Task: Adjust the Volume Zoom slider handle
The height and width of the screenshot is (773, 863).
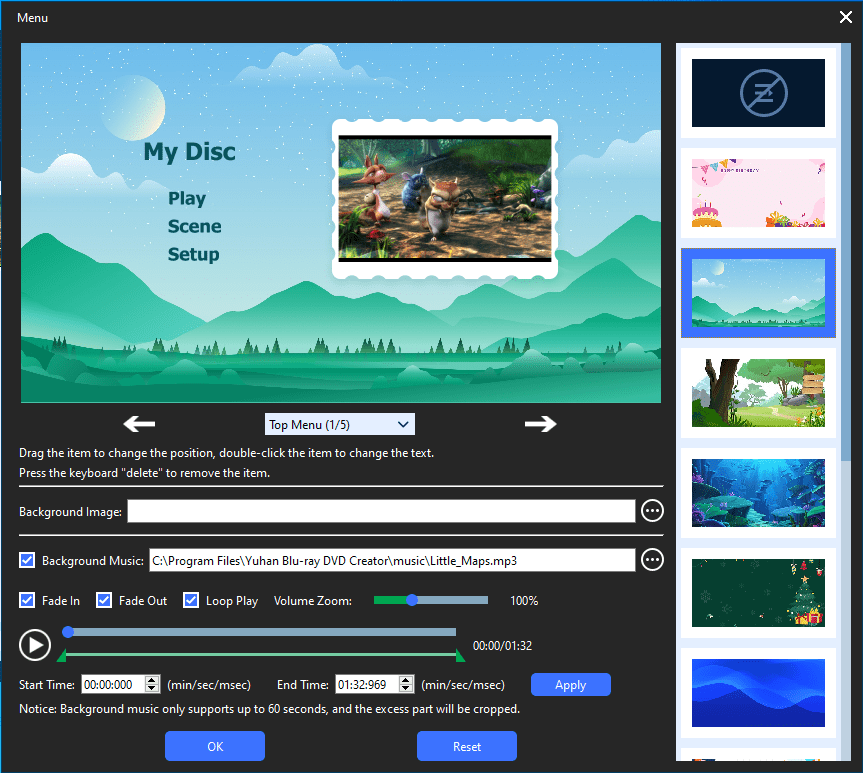Action: [x=412, y=600]
